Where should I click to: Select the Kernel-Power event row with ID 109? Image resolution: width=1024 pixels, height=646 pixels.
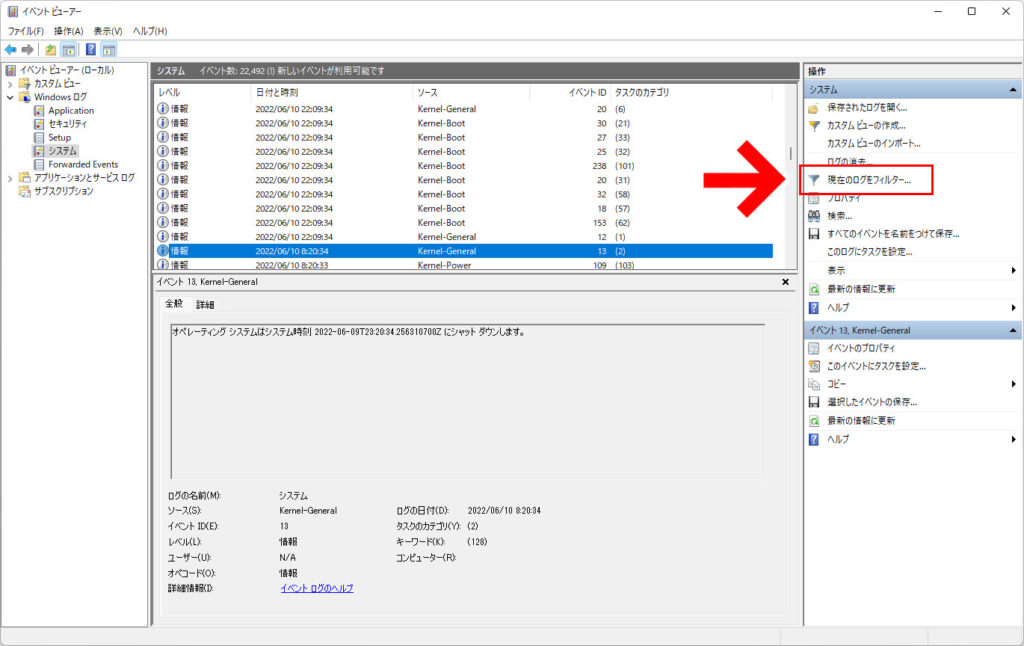(464, 265)
